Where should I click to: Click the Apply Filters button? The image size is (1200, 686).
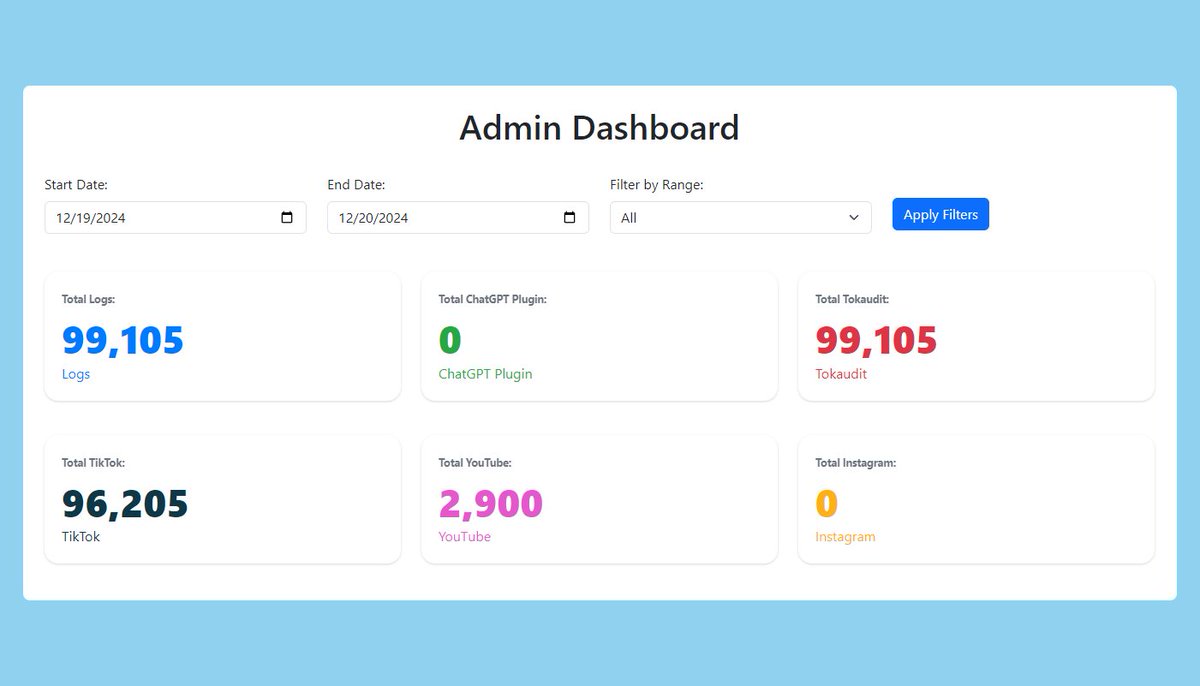click(940, 214)
